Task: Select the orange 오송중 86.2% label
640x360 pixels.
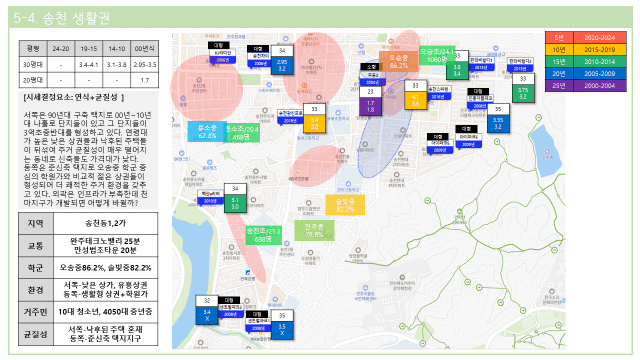Action: pyautogui.click(x=398, y=61)
